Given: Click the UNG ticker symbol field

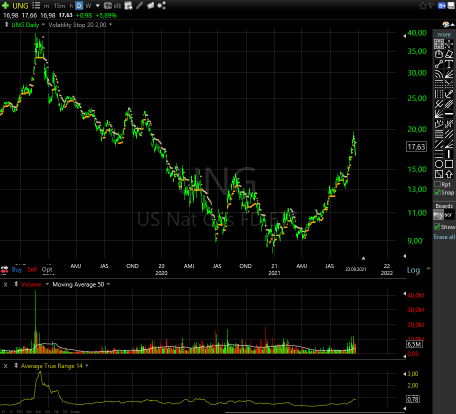Looking at the screenshot, I should point(20,6).
